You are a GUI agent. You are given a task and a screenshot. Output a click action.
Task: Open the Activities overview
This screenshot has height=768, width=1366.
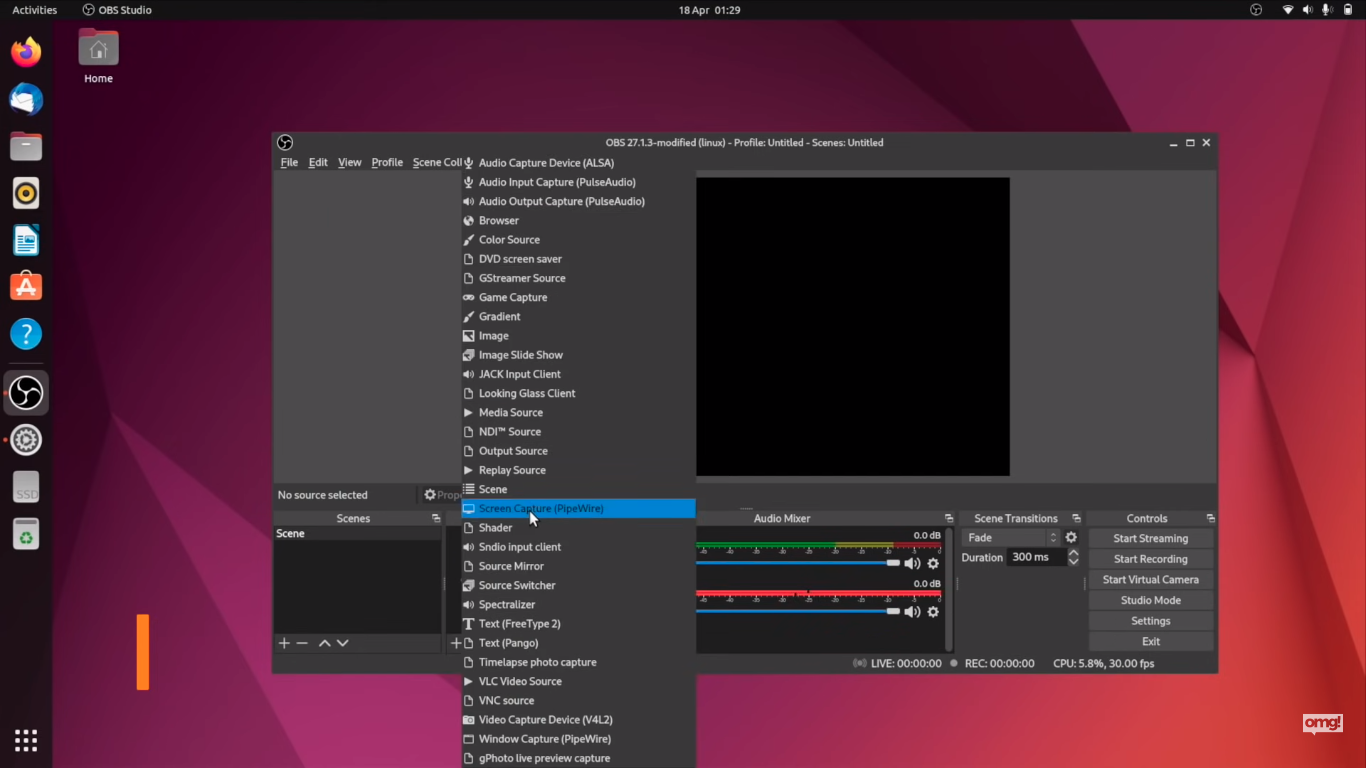click(35, 10)
